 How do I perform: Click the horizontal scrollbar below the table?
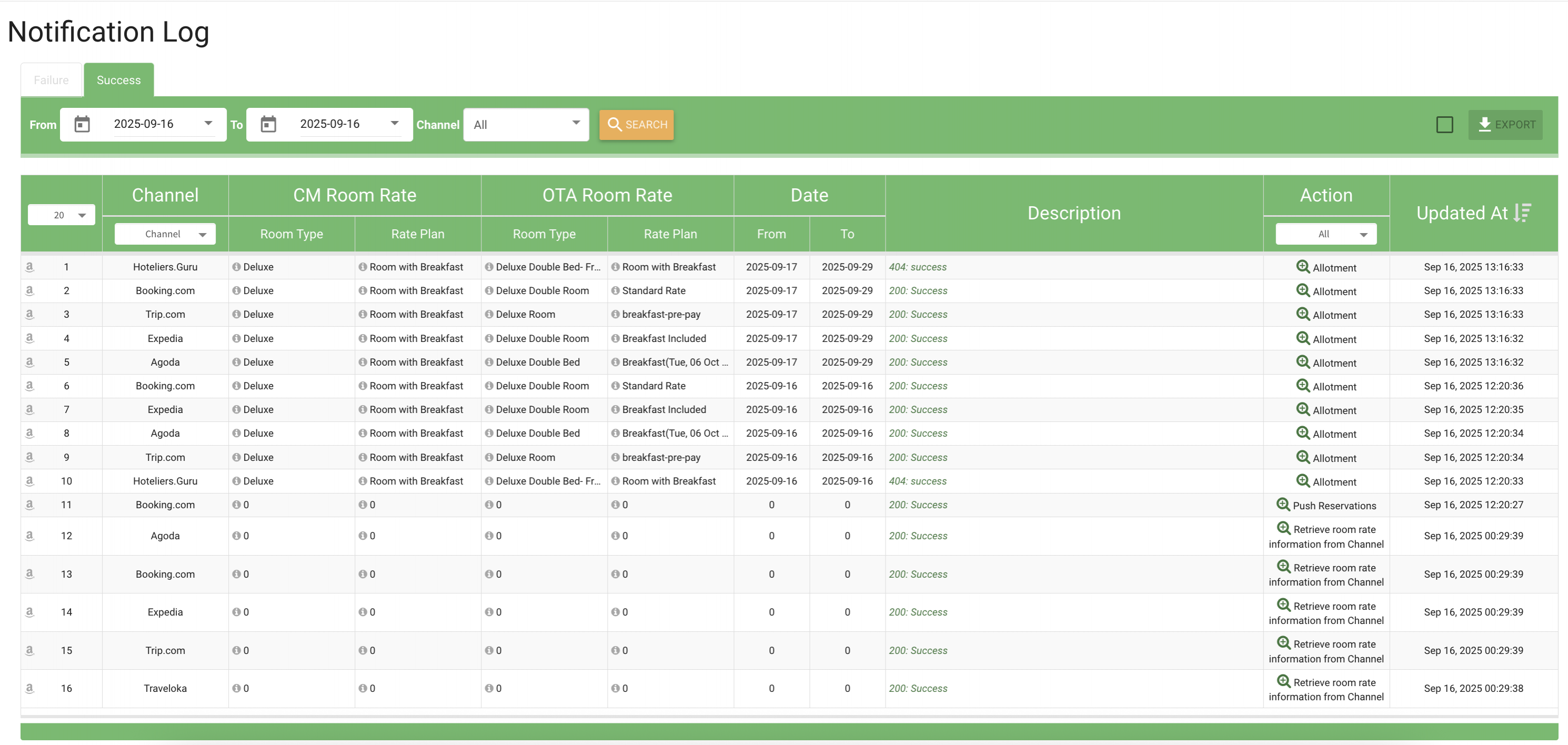789,717
